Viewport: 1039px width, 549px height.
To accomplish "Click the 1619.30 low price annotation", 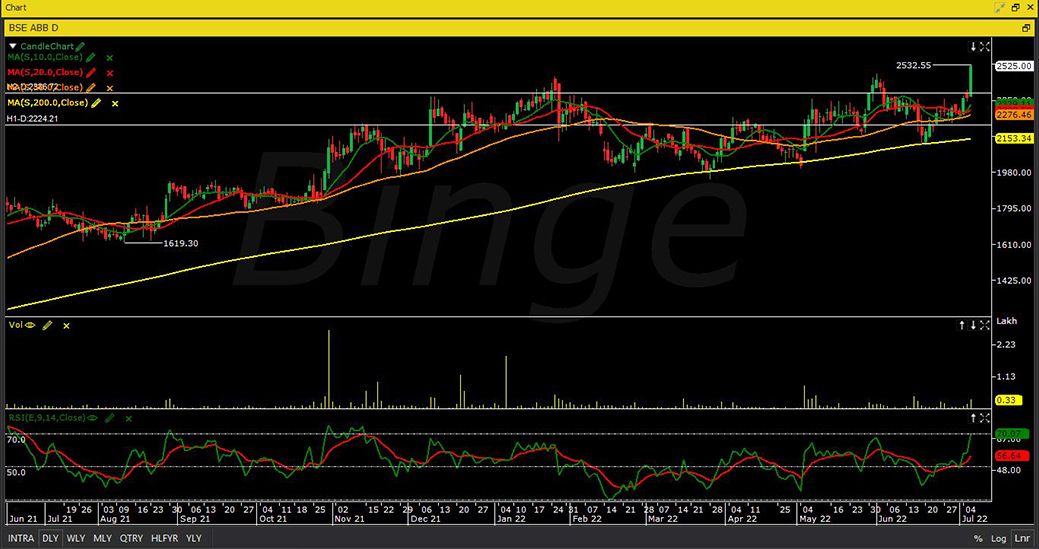I will (180, 243).
